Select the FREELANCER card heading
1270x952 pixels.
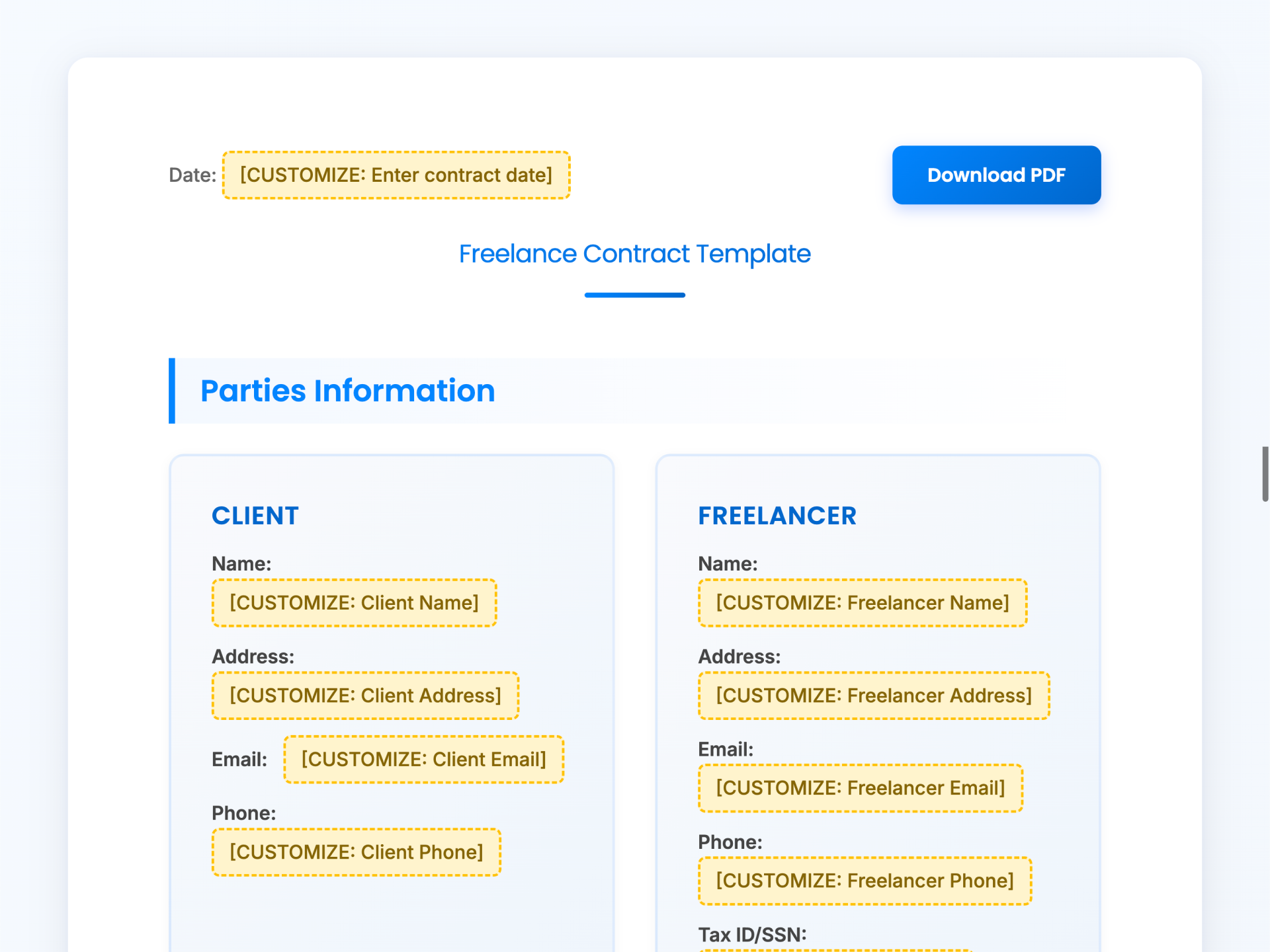click(777, 516)
